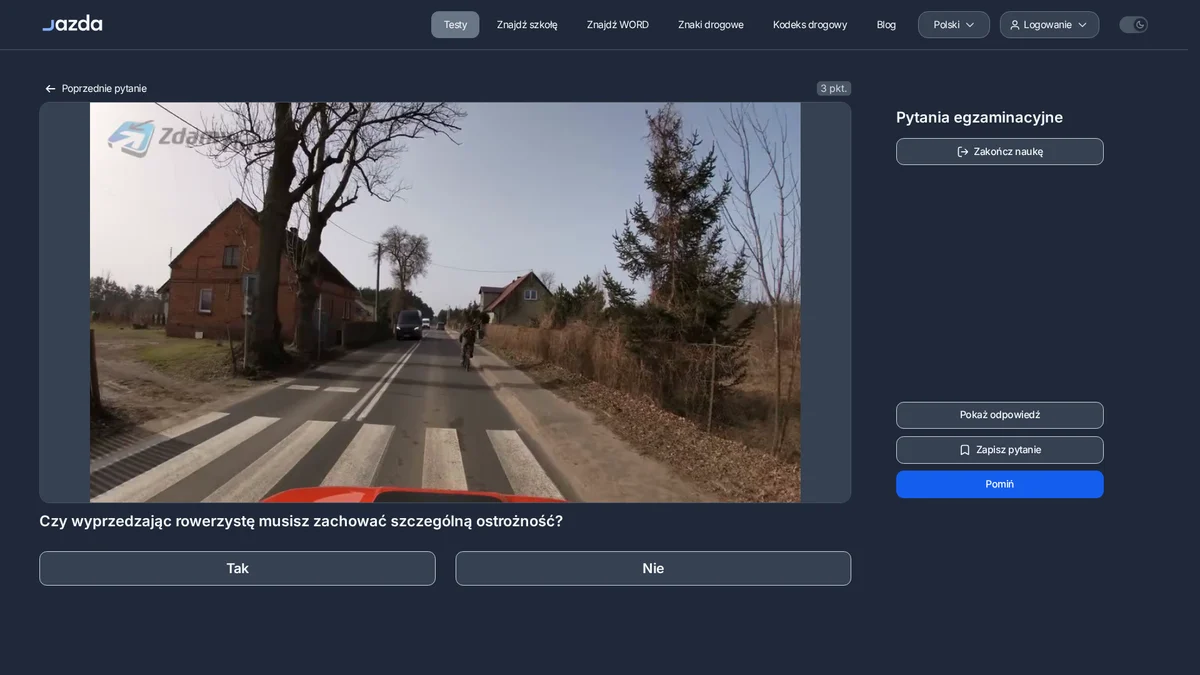The width and height of the screenshot is (1200, 675).
Task: Click the question text about rowerzystę
Action: 301,521
